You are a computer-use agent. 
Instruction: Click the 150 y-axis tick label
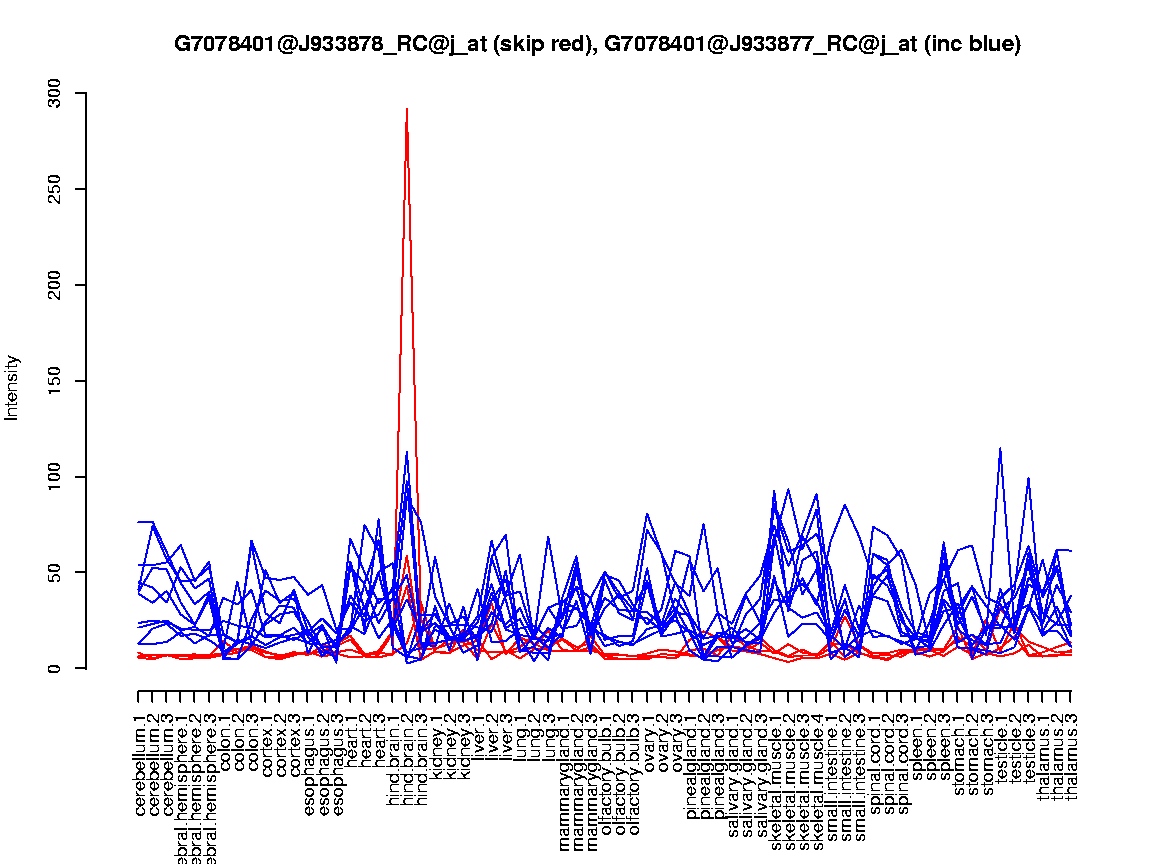pyautogui.click(x=54, y=381)
